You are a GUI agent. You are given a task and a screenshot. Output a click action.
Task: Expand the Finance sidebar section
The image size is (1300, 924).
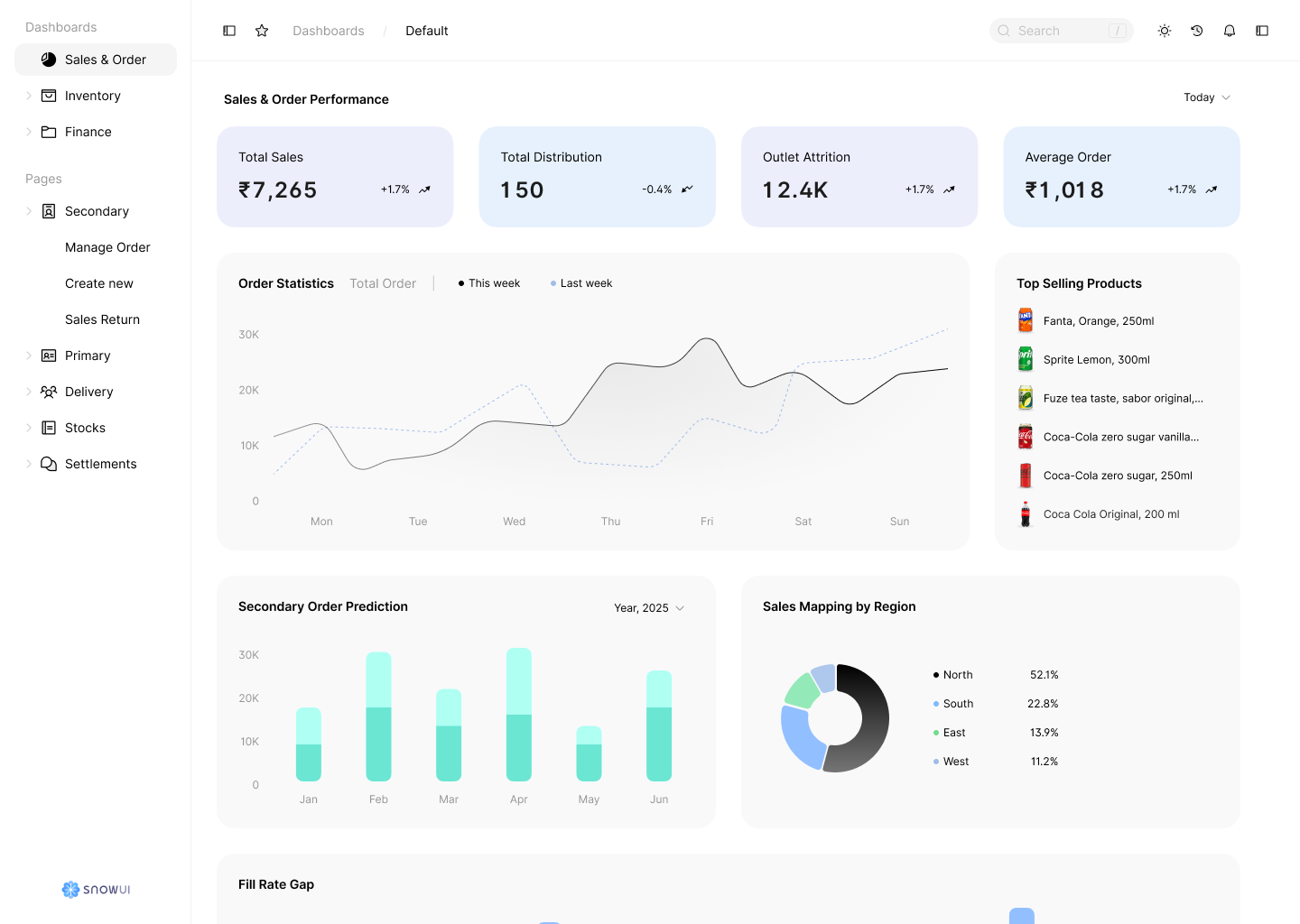[x=29, y=132]
